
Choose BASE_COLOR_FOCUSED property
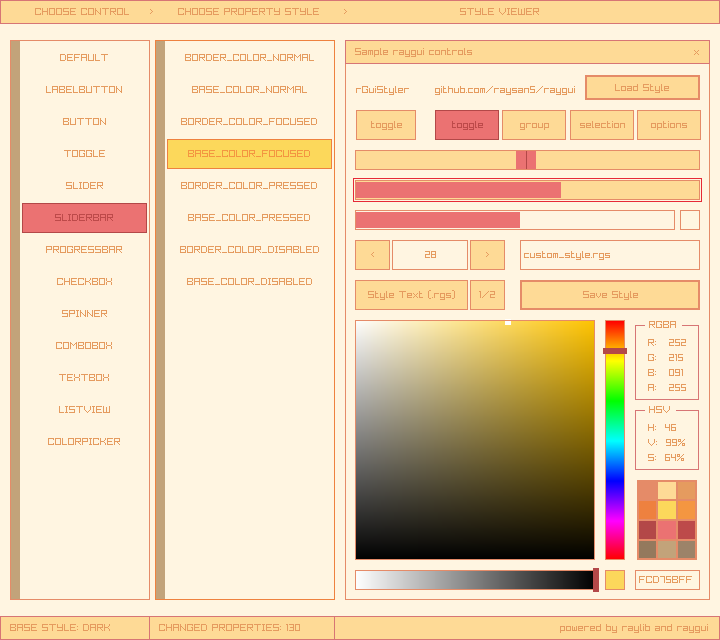click(x=249, y=154)
